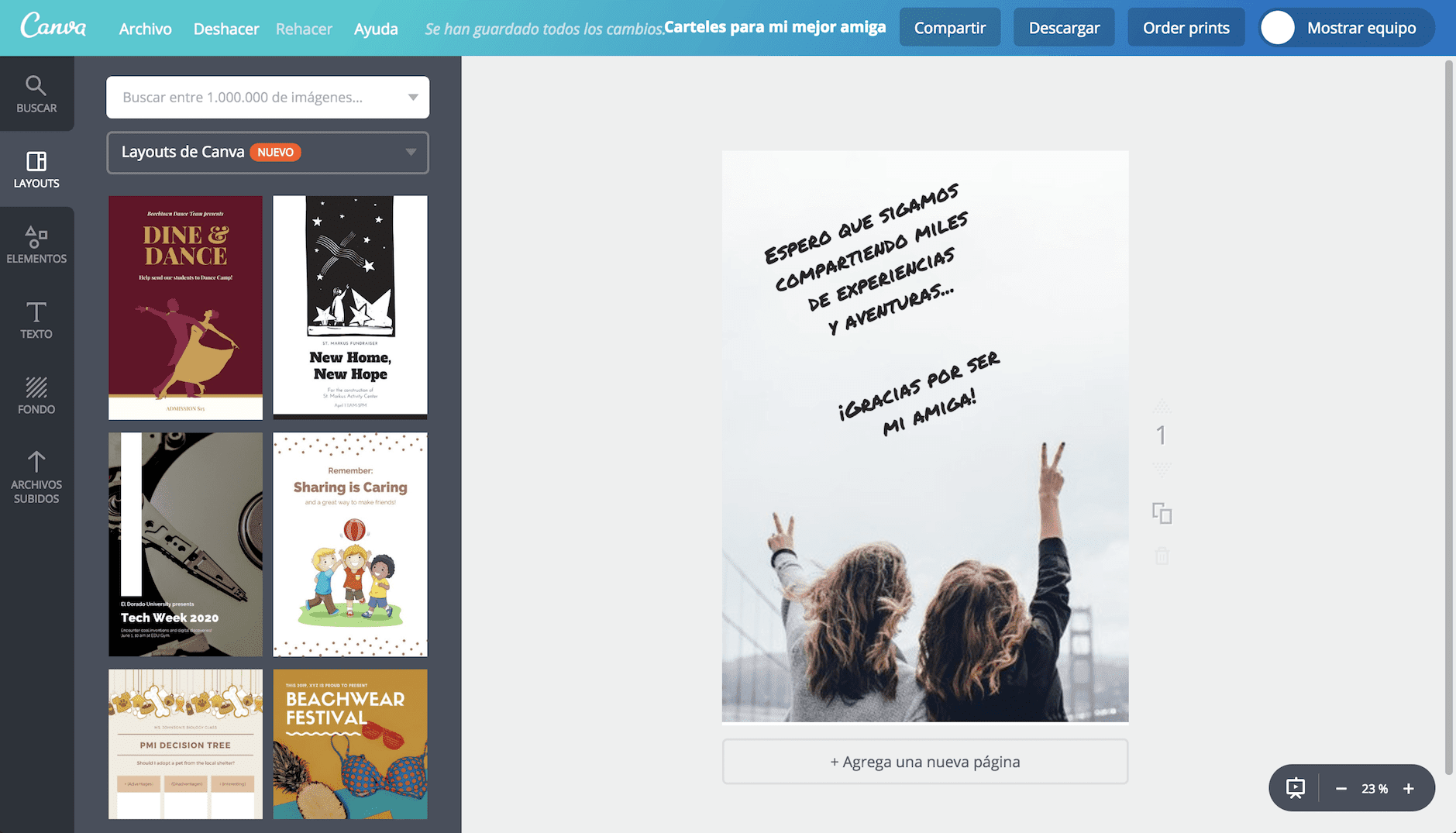1456x833 pixels.
Task: Expand the Layouts de Canva dropdown
Action: [411, 152]
